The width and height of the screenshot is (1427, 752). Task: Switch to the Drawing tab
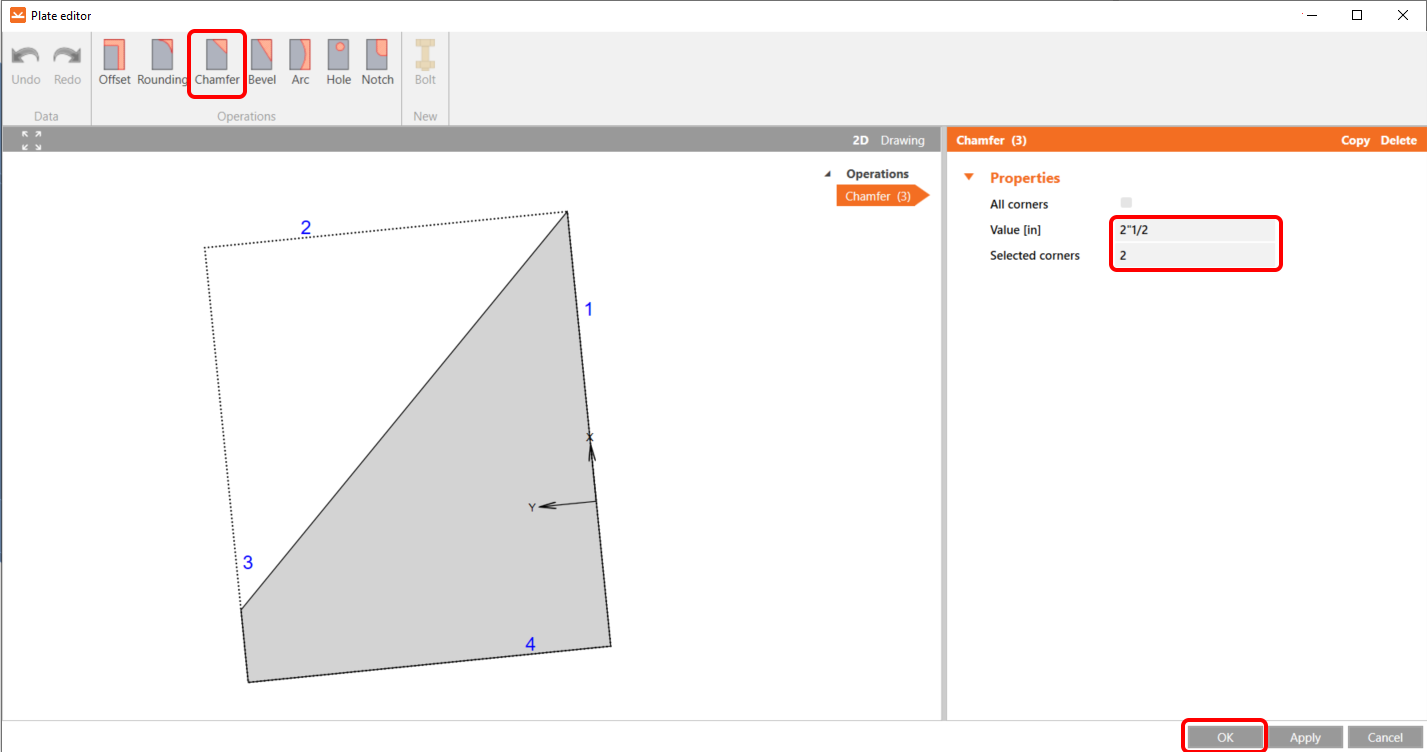click(902, 140)
